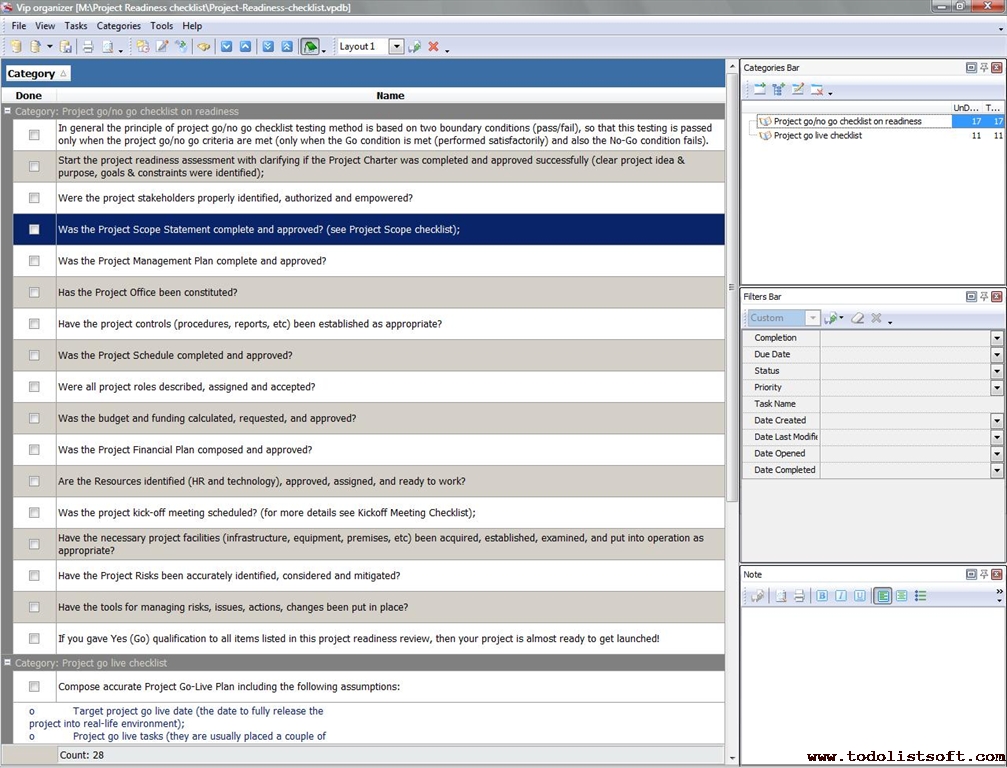Screen dimensions: 1007x768
Task: Toggle Italic formatting in Note panel
Action: coord(841,596)
